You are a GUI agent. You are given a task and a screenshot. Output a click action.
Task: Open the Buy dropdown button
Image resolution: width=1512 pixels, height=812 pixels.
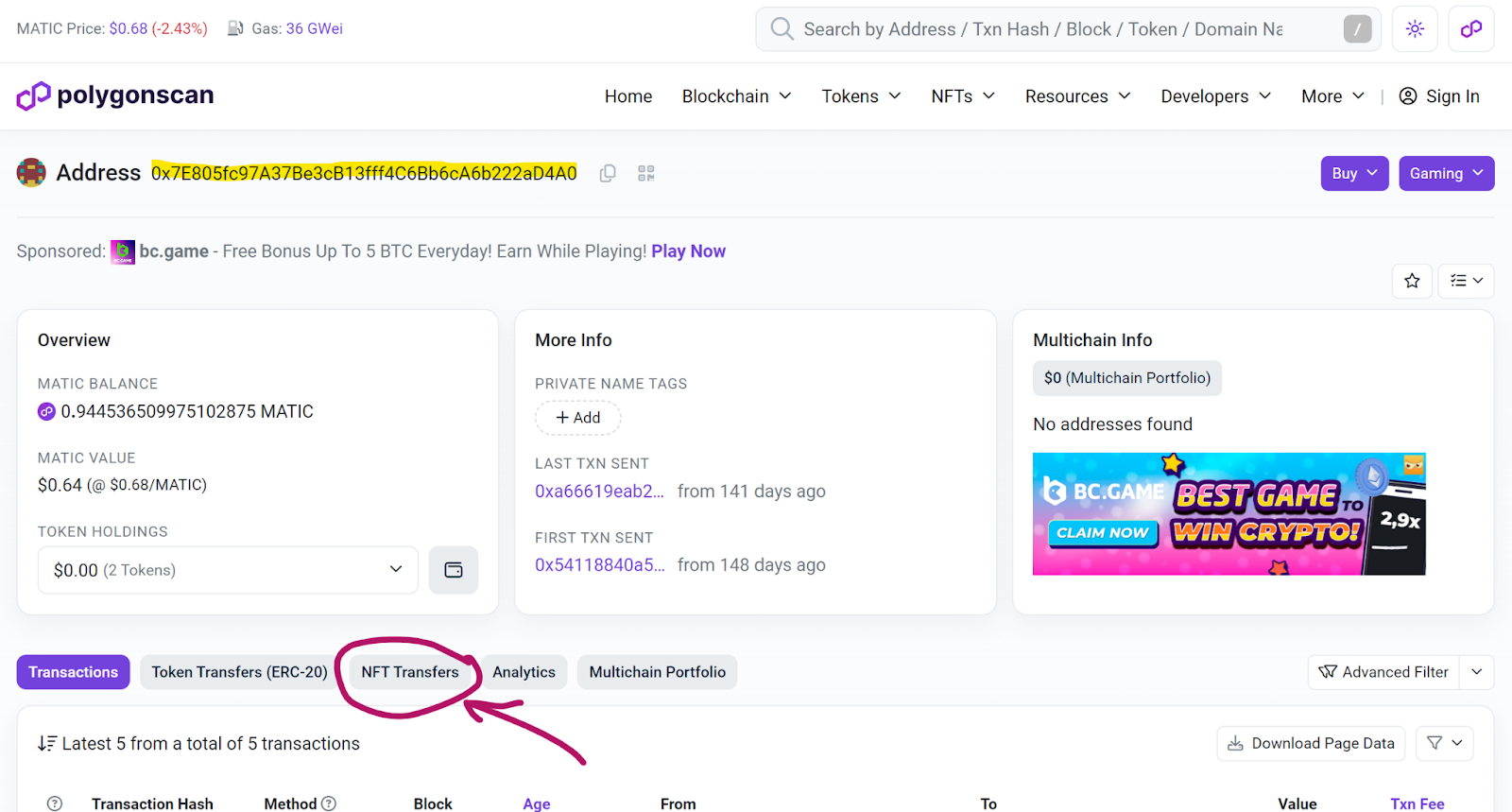tap(1355, 173)
